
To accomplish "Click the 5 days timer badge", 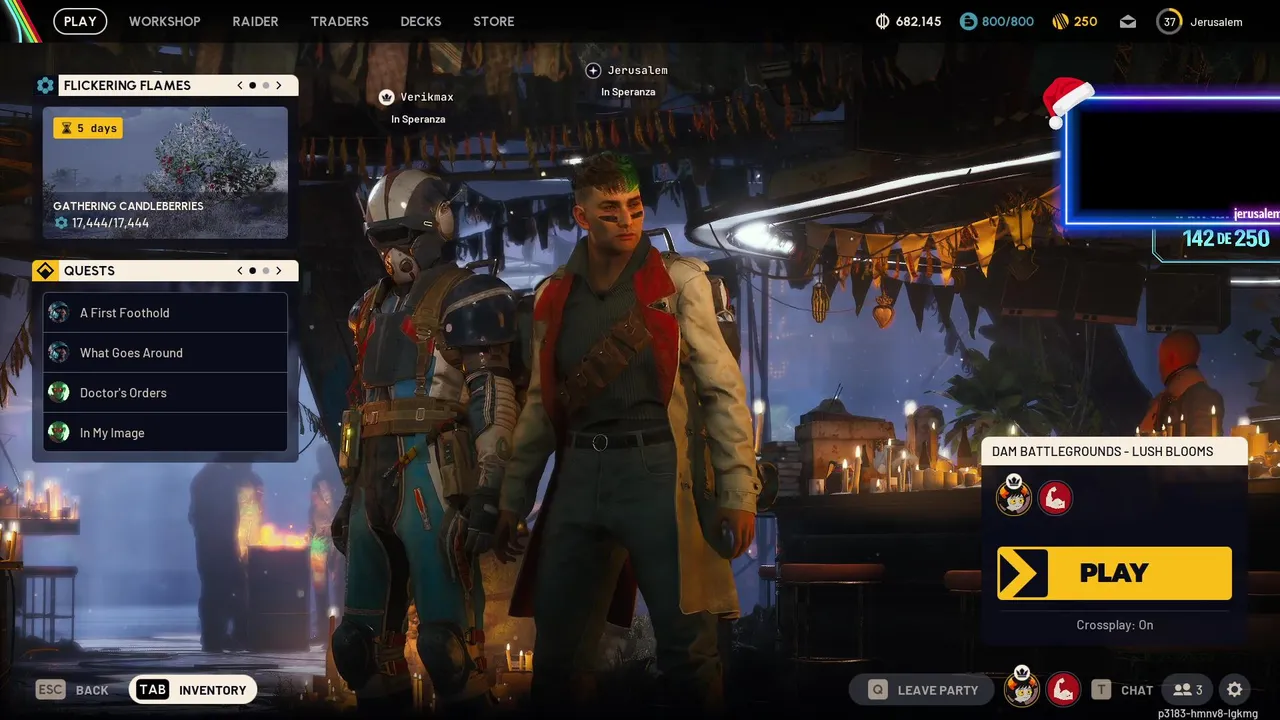I will pyautogui.click(x=88, y=128).
